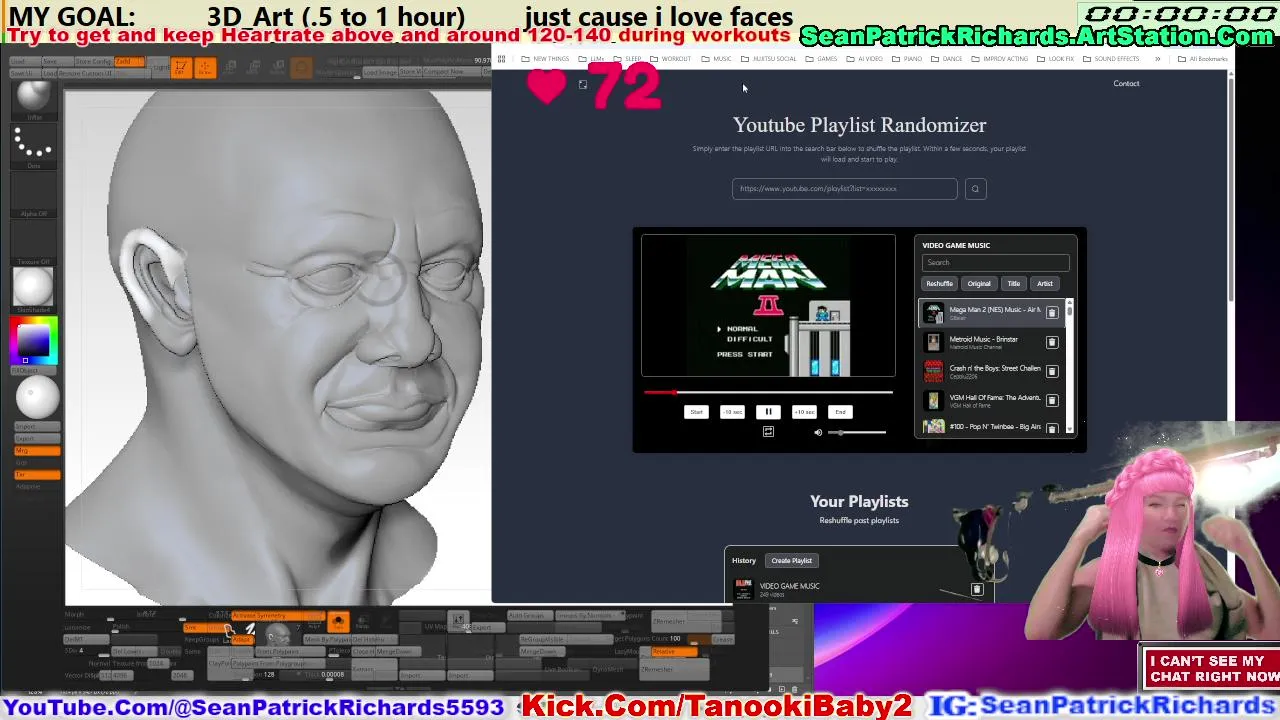Click the Rotate transform icon in ZBrush
Screen dimensions: 1280x720
click(x=277, y=68)
